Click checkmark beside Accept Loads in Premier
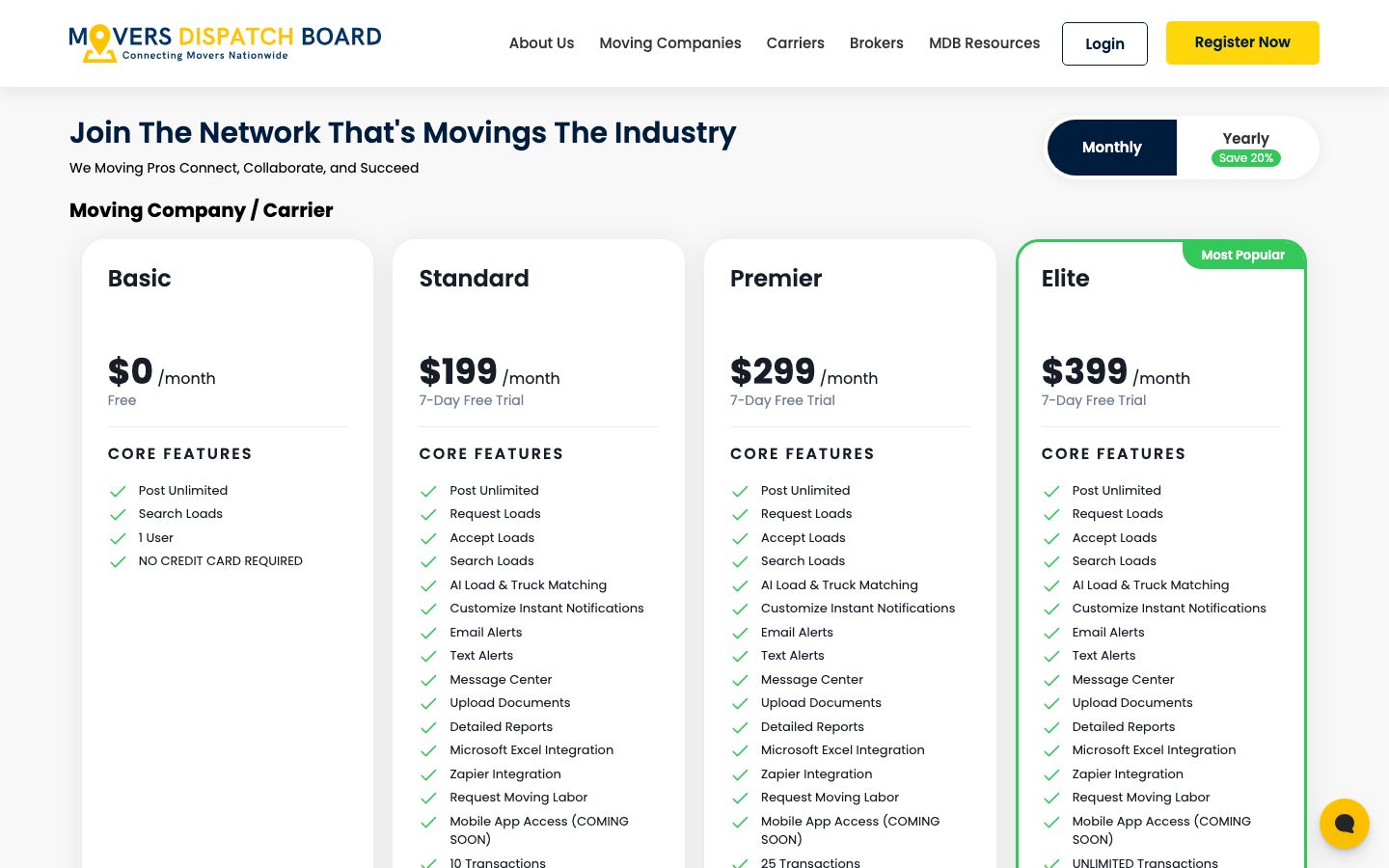The image size is (1389, 868). coord(740,538)
